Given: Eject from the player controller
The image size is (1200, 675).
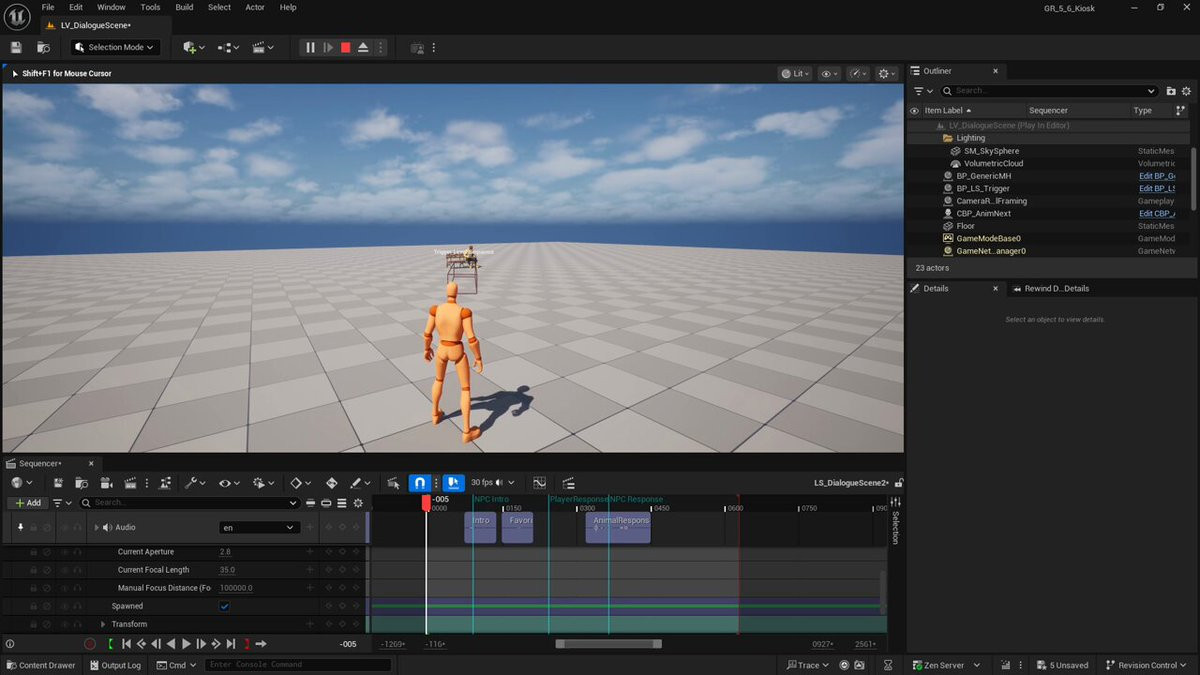Looking at the screenshot, I should point(363,47).
